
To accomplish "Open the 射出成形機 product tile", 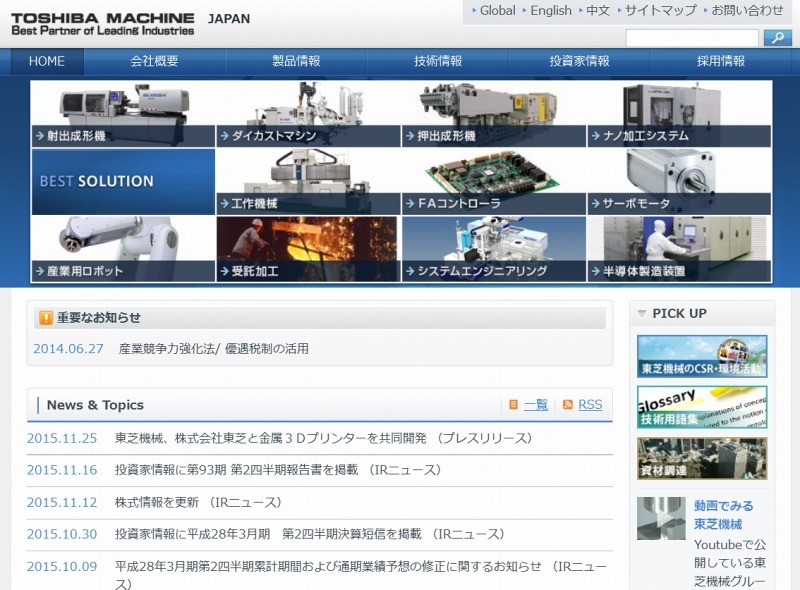I will 123,114.
